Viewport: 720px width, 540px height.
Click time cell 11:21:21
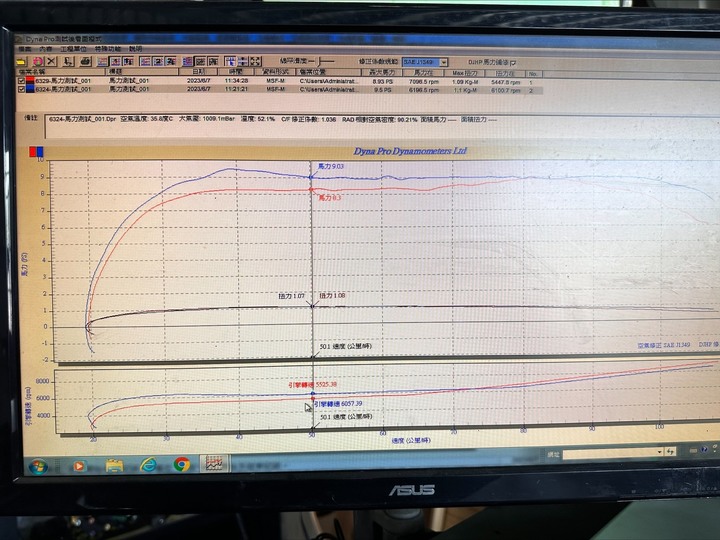click(x=236, y=89)
